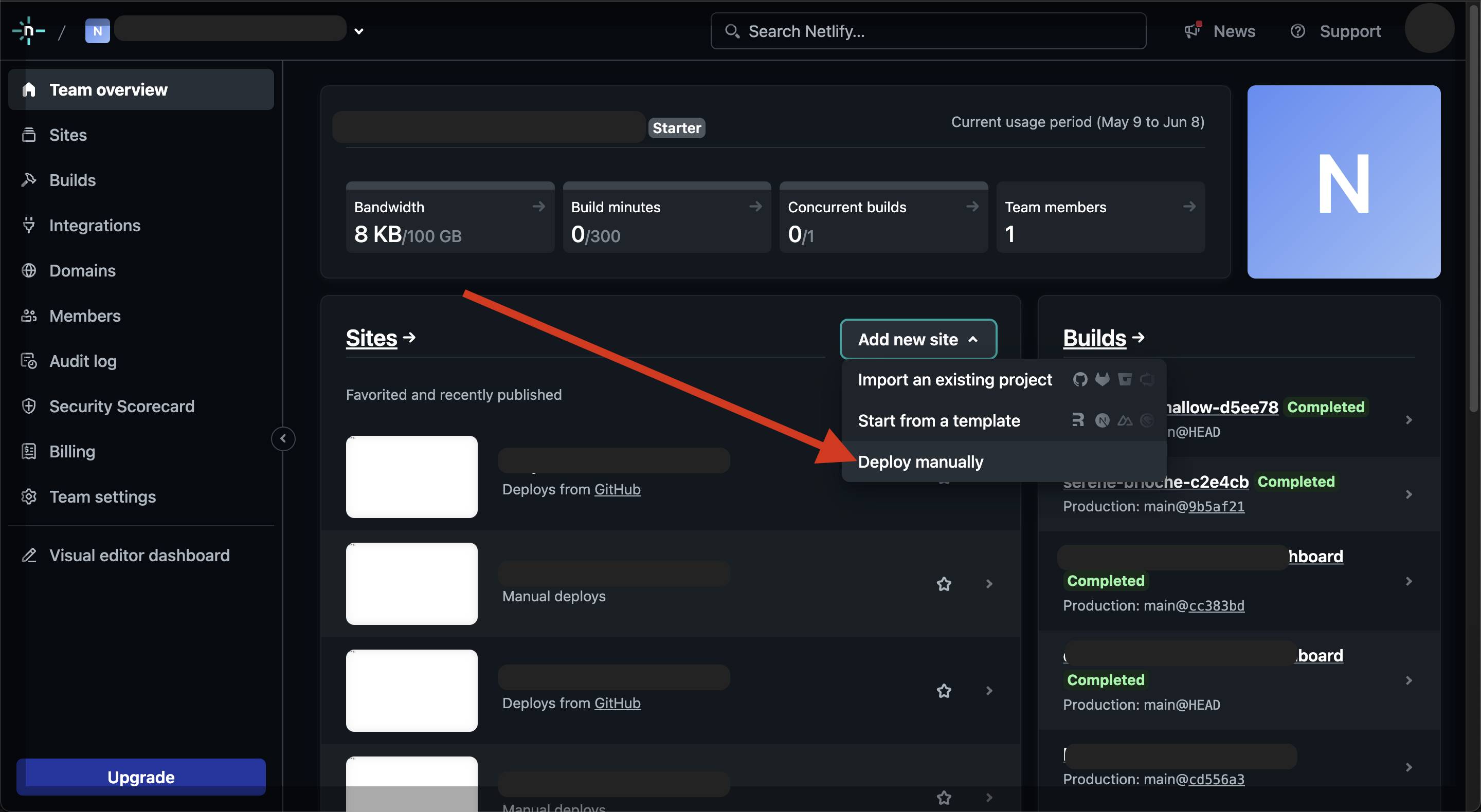Click the first site thumbnail

click(x=411, y=476)
